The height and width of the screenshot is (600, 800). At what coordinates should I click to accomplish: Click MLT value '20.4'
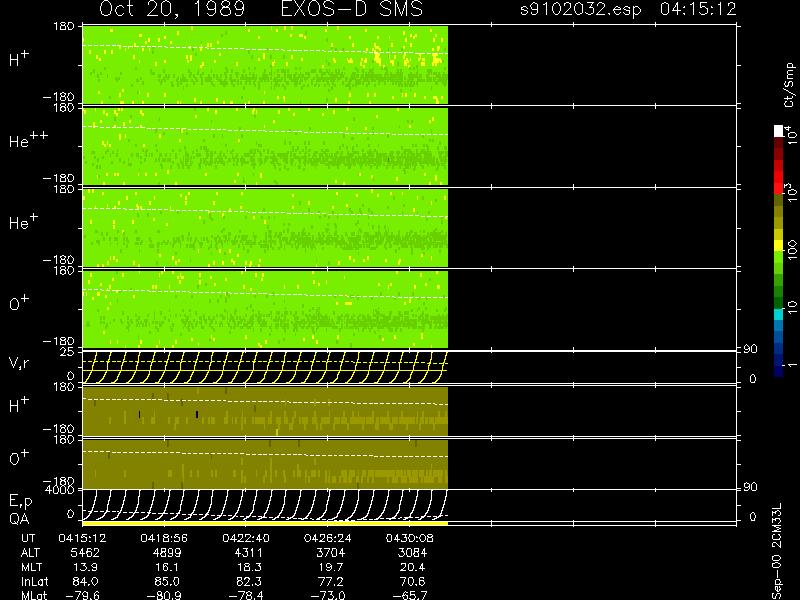coord(412,567)
